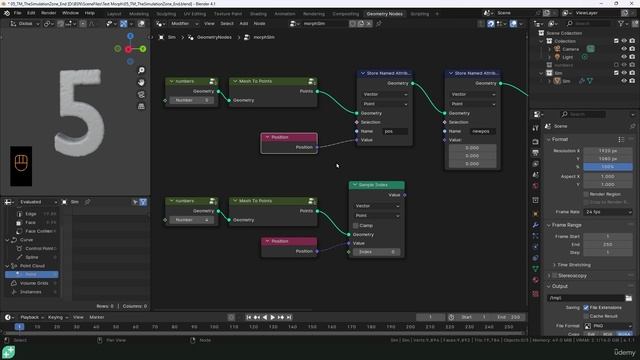
Task: Switch to the Geometry Nodes workspace tab
Action: 384,14
